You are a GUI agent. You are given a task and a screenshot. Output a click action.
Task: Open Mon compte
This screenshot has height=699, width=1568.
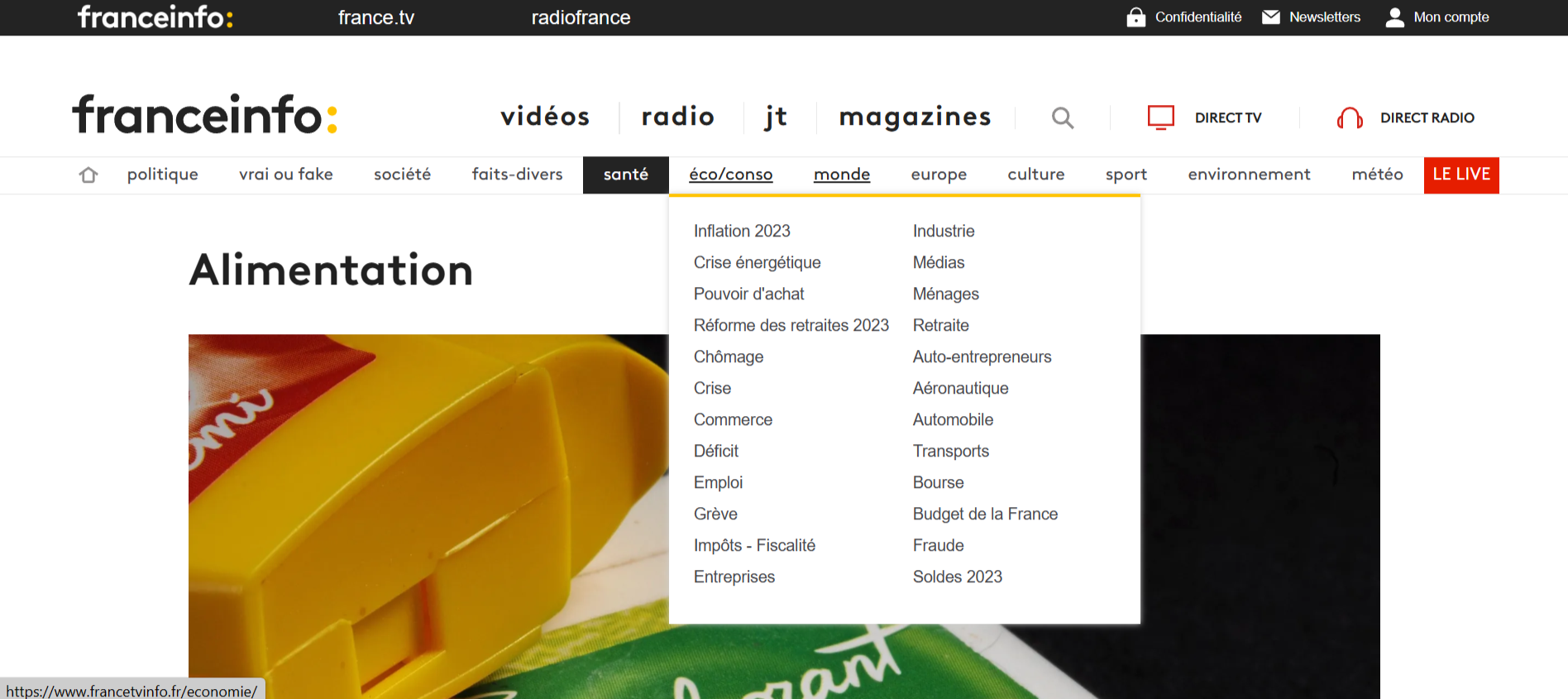coord(1451,17)
